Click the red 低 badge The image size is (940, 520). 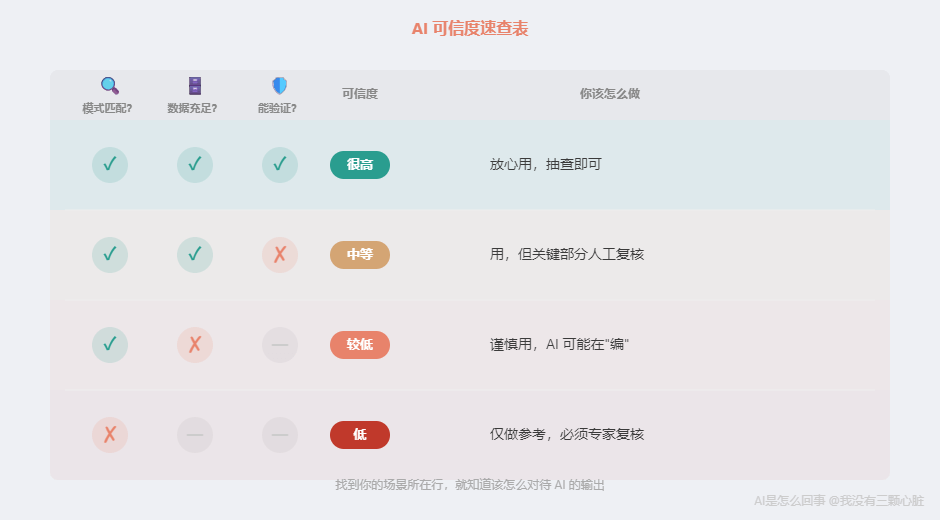360,435
